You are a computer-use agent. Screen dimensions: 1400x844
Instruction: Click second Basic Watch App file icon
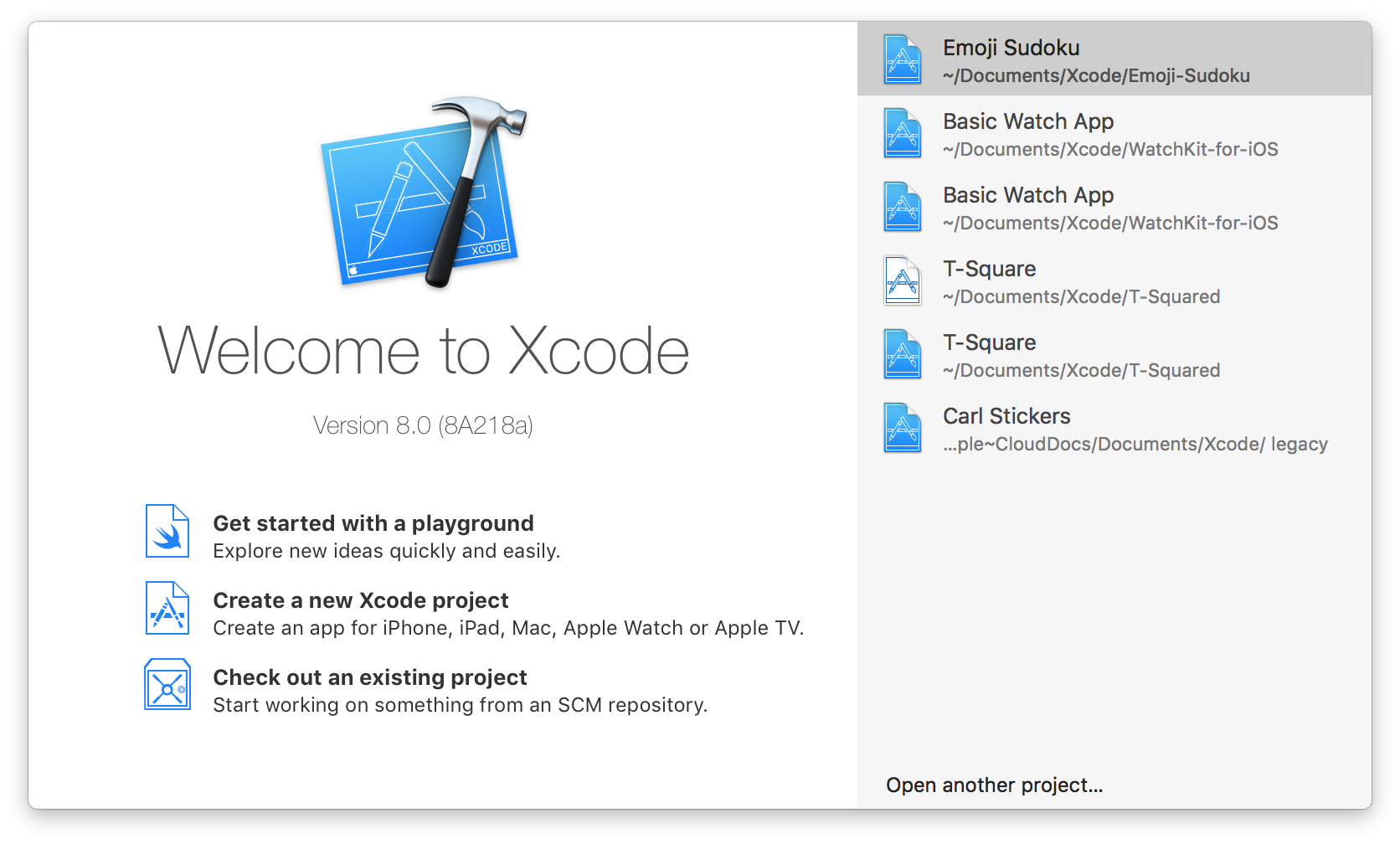coord(903,206)
